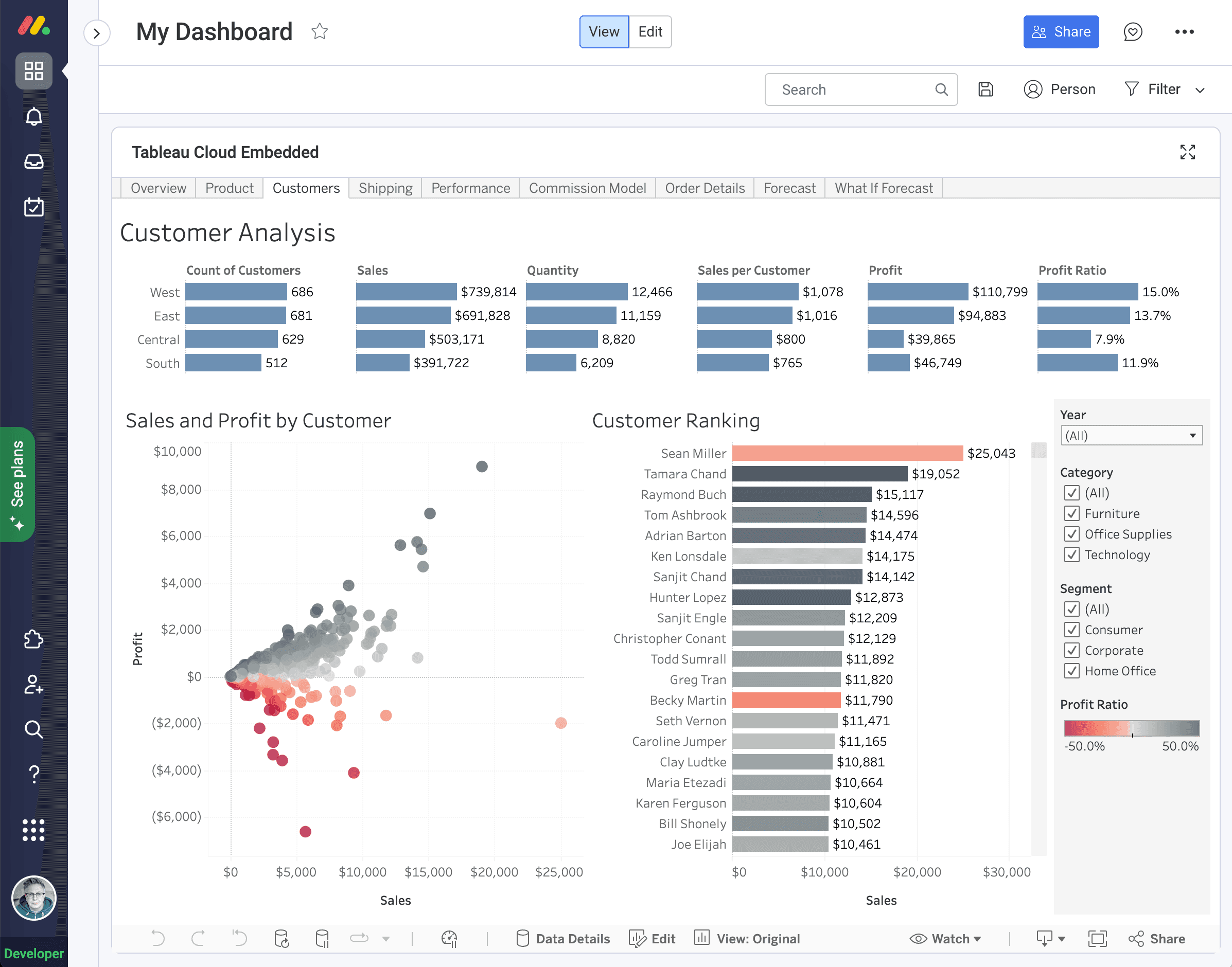Toggle the Segment (All) checkbox
This screenshot has height=967, width=1232.
coord(1071,609)
